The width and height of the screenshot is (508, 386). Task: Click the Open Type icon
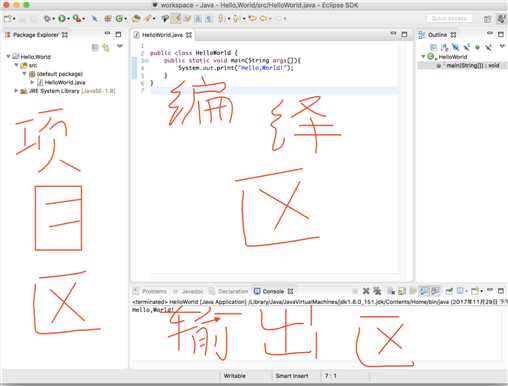coord(136,19)
